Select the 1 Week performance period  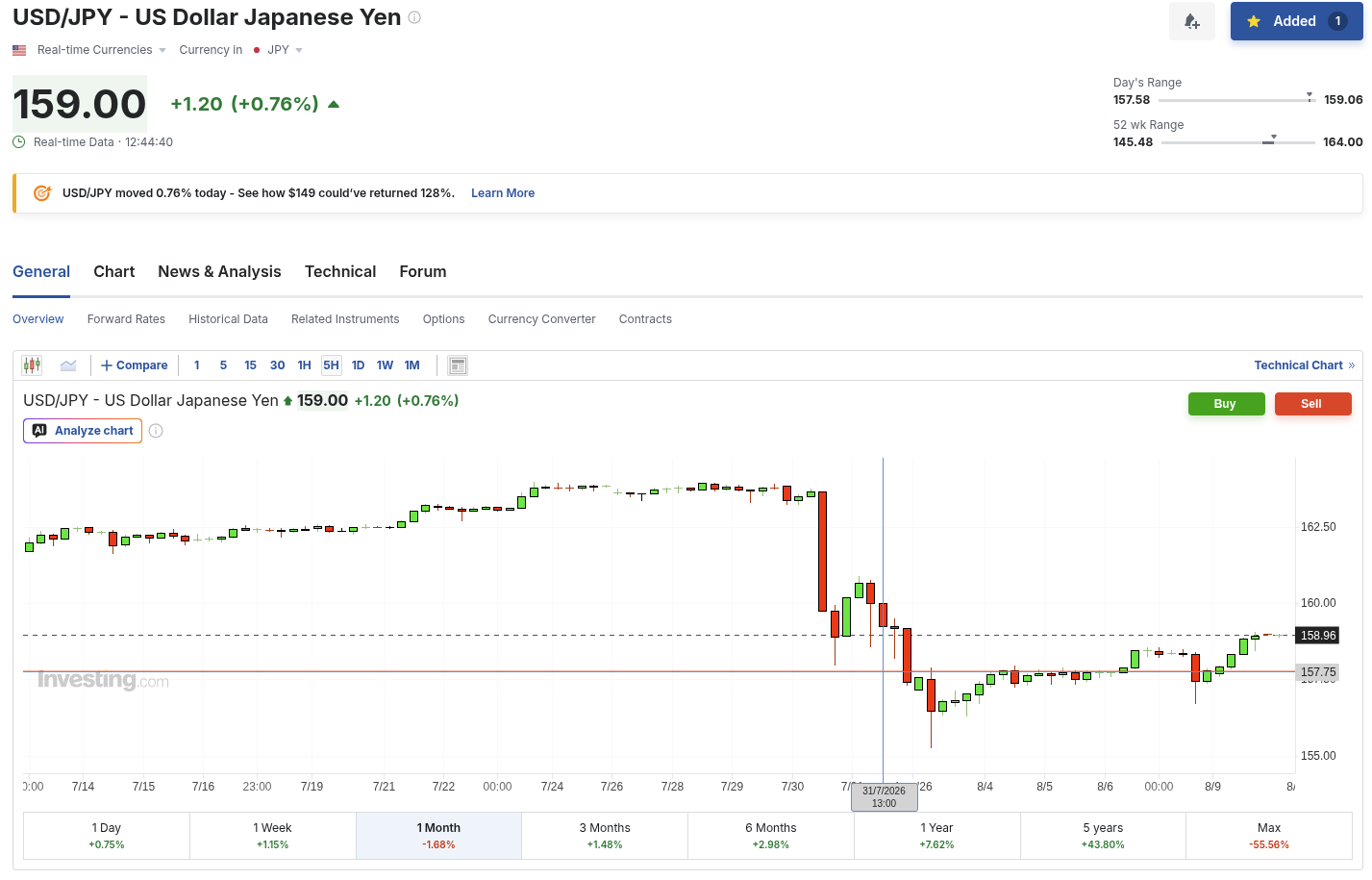(273, 836)
